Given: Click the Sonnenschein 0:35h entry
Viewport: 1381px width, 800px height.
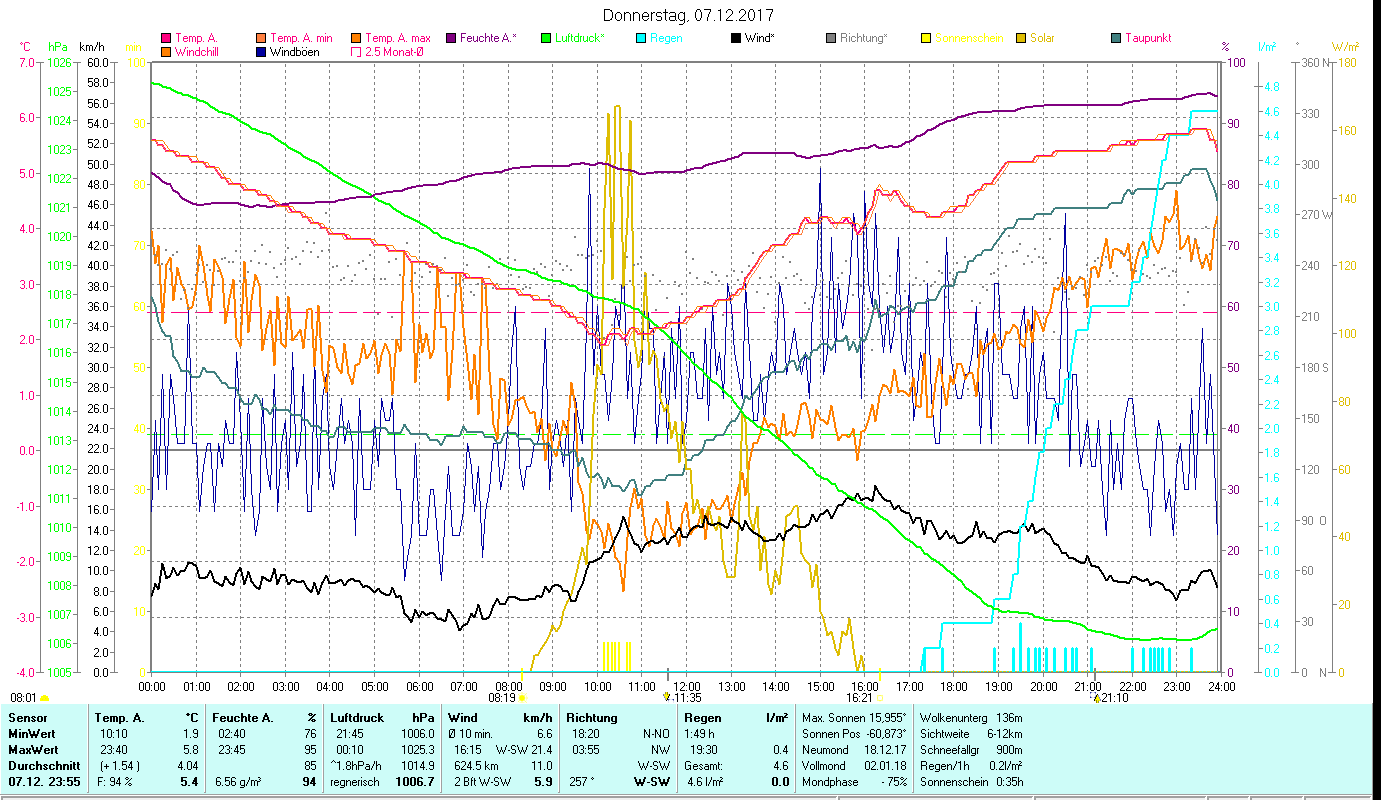Looking at the screenshot, I should coord(971,782).
